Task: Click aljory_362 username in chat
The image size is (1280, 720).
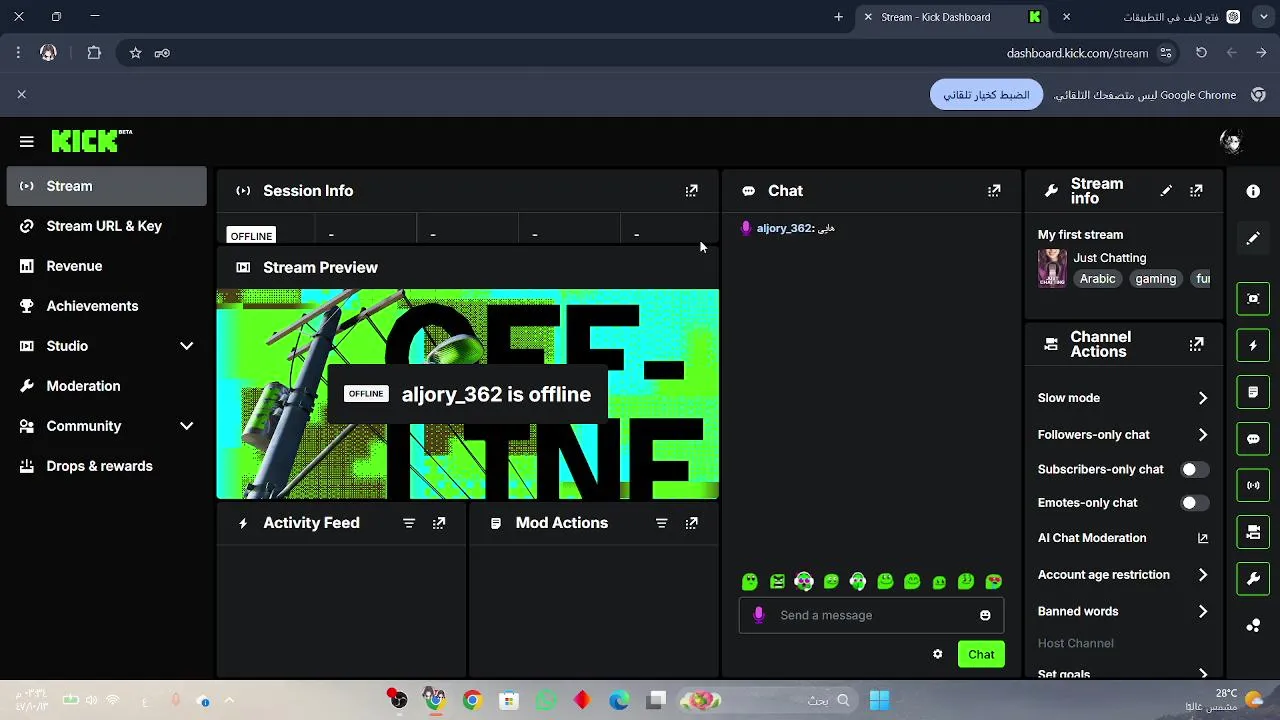Action: [784, 228]
